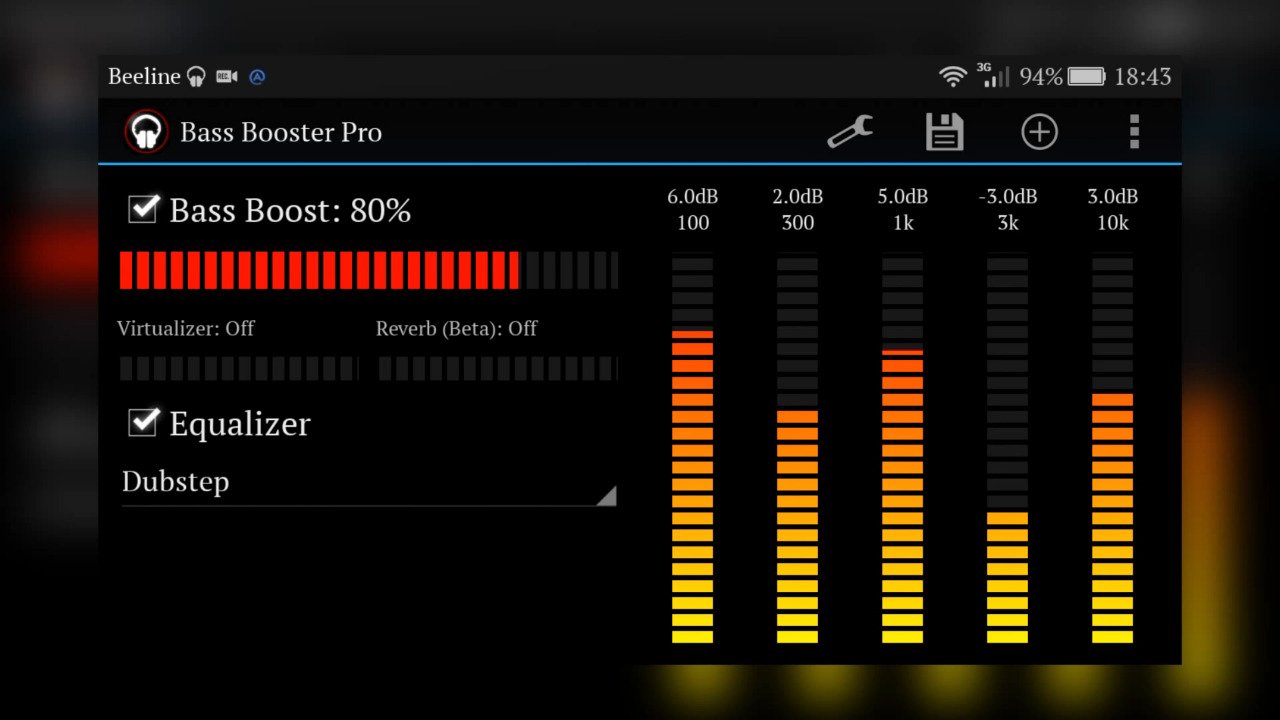Set the Reverb (Beta) slider level
1280x720 pixels.
click(498, 368)
